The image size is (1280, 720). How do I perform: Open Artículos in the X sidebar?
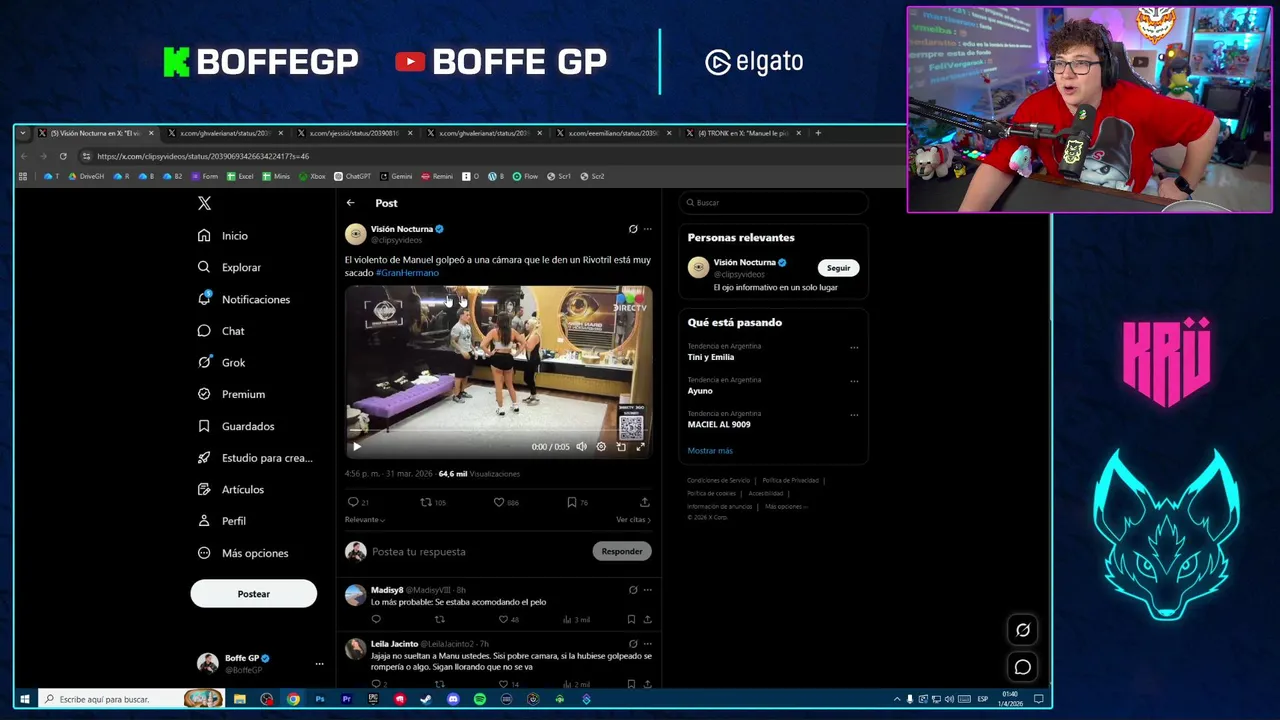(x=231, y=489)
